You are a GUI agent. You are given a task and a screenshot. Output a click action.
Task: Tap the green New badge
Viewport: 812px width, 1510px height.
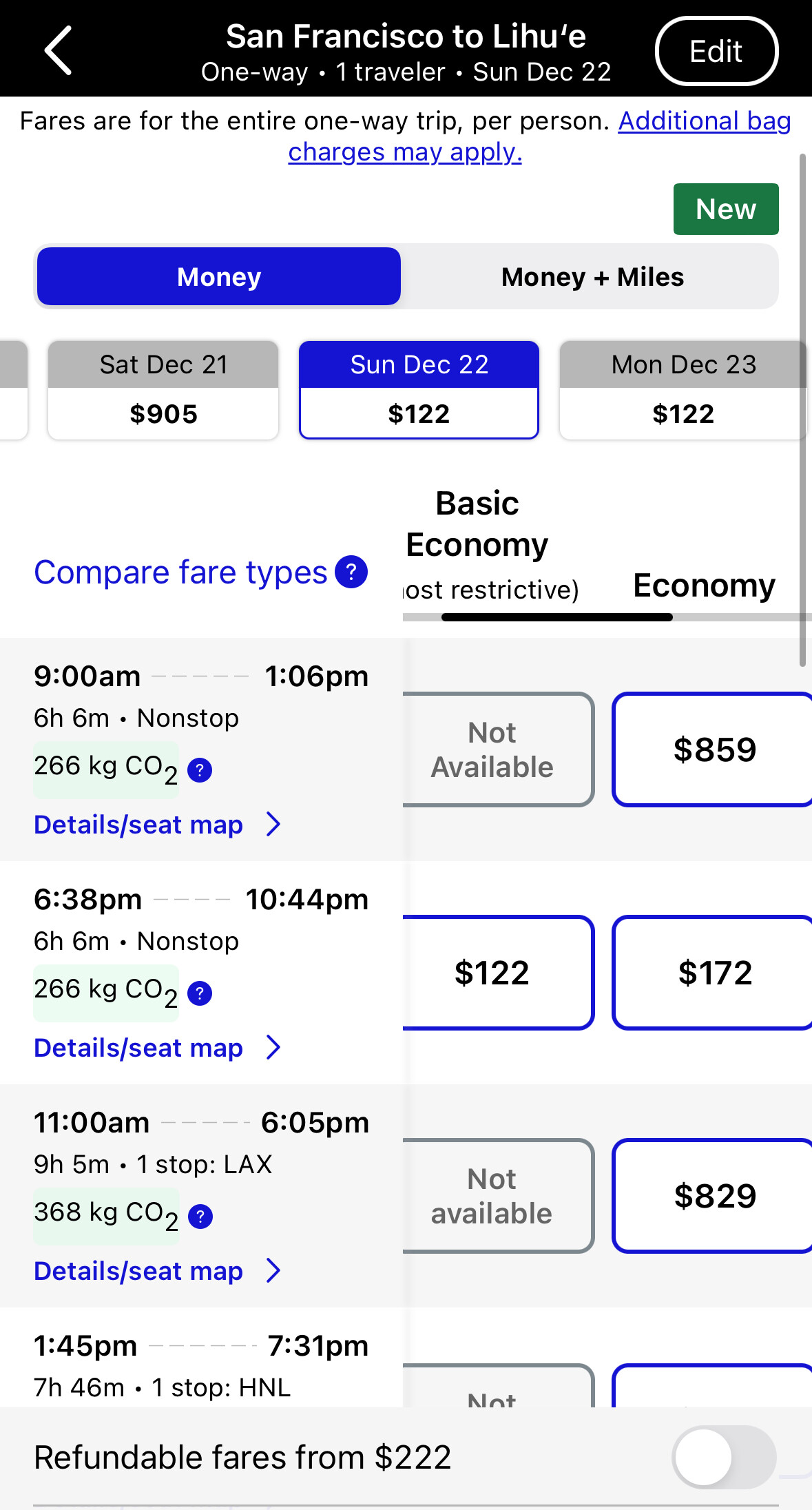pyautogui.click(x=725, y=209)
